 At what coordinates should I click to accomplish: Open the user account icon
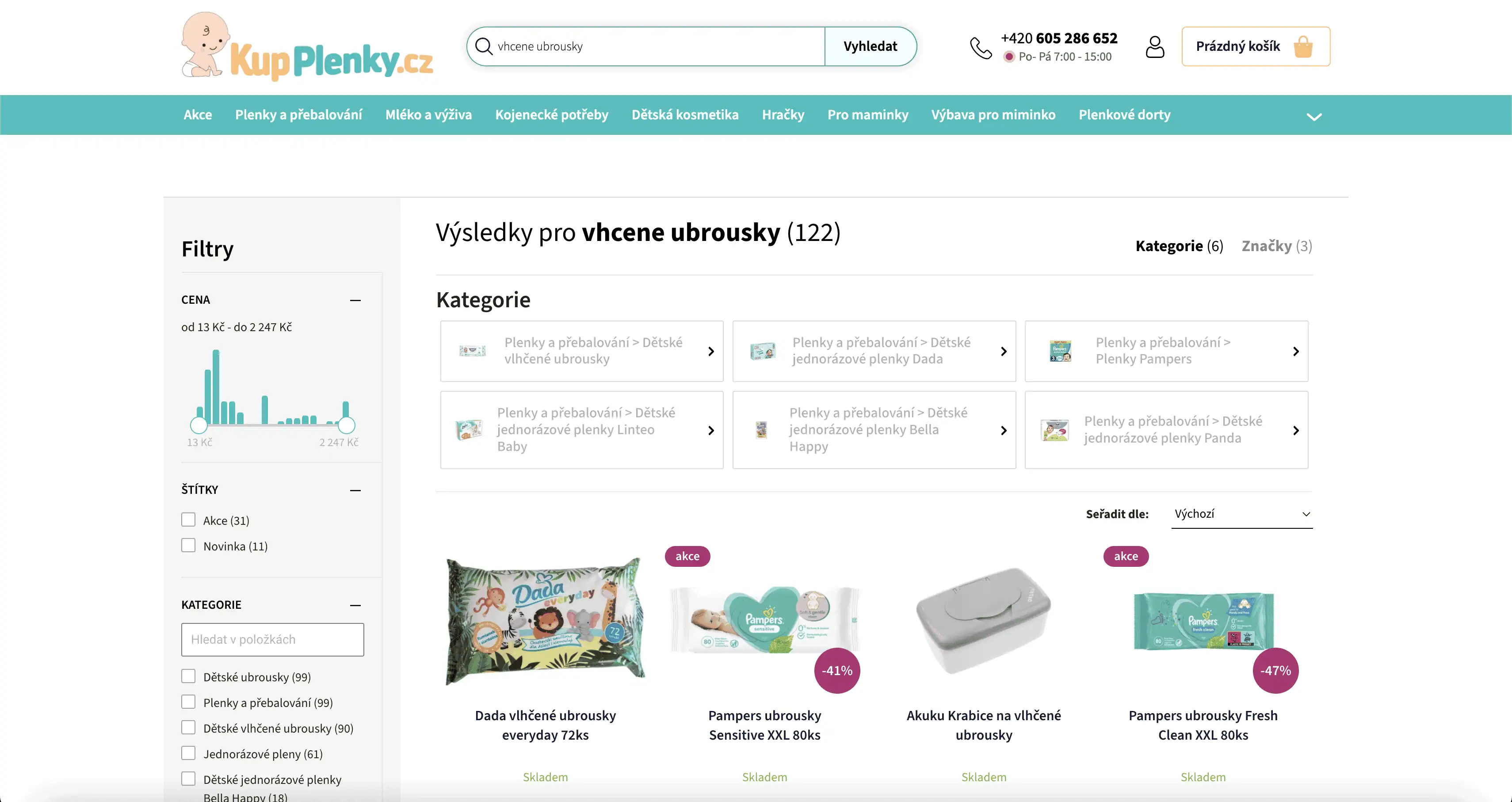click(1154, 46)
